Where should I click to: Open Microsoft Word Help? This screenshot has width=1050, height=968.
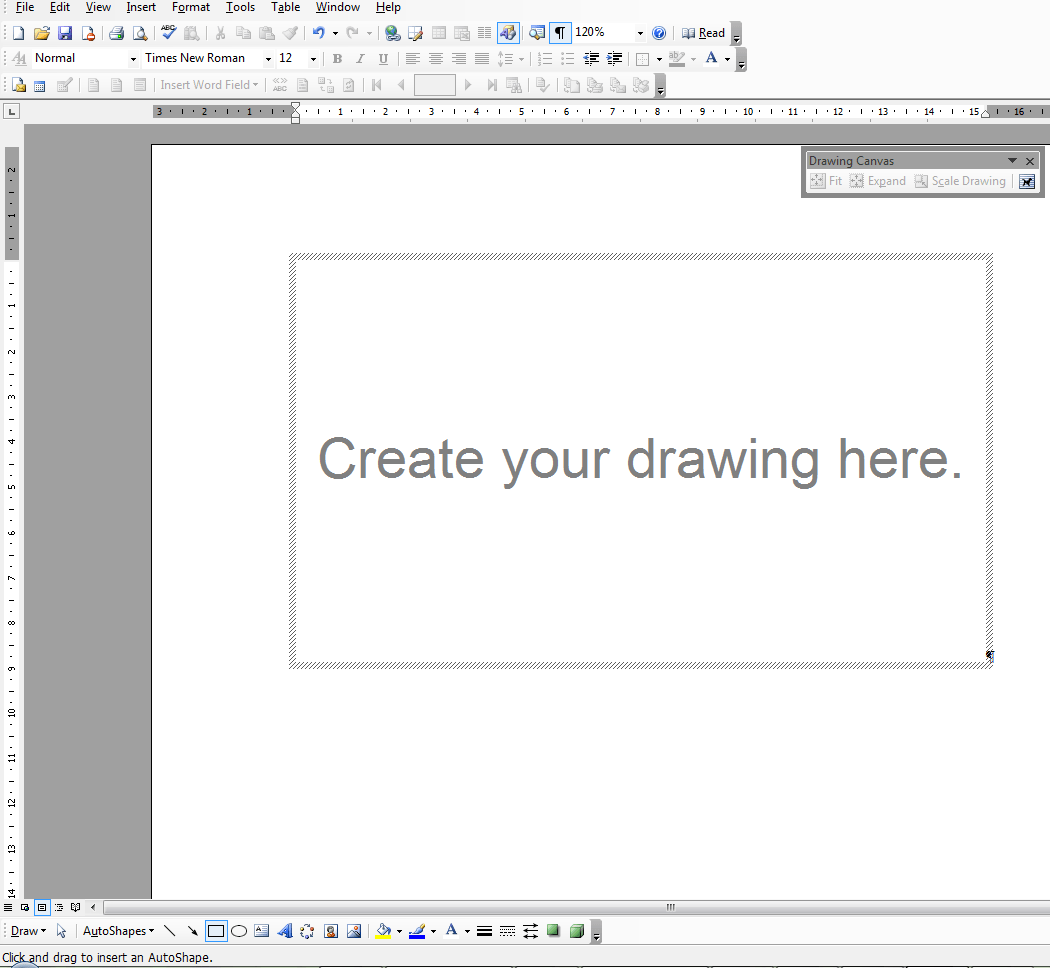659,33
